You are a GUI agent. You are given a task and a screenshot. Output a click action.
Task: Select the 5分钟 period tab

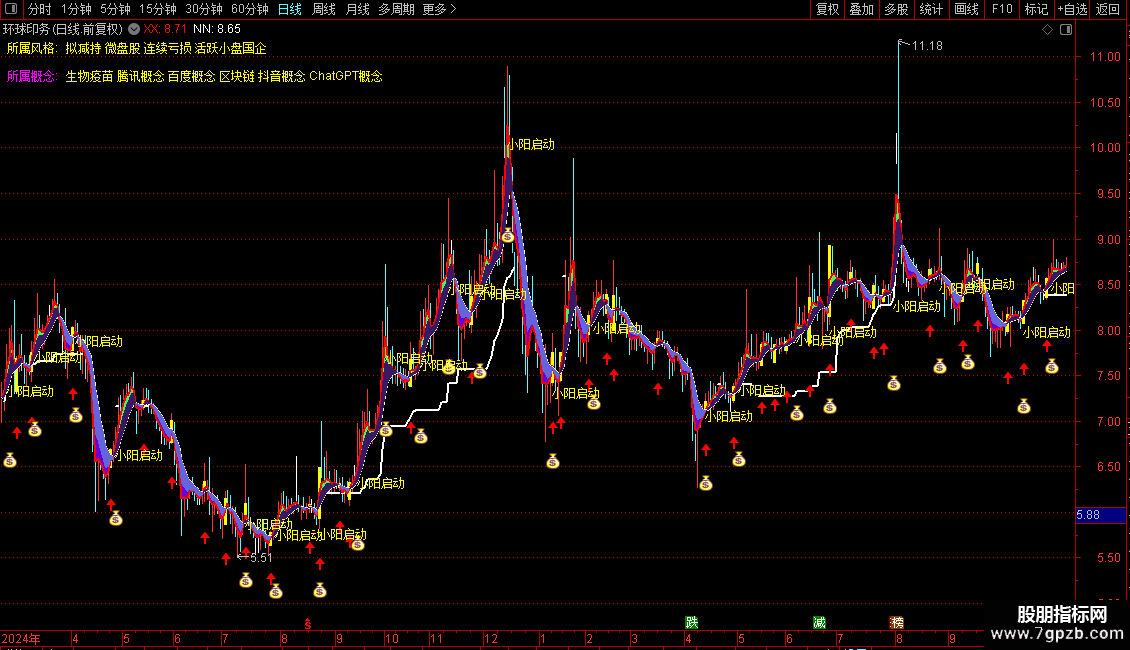(x=115, y=9)
